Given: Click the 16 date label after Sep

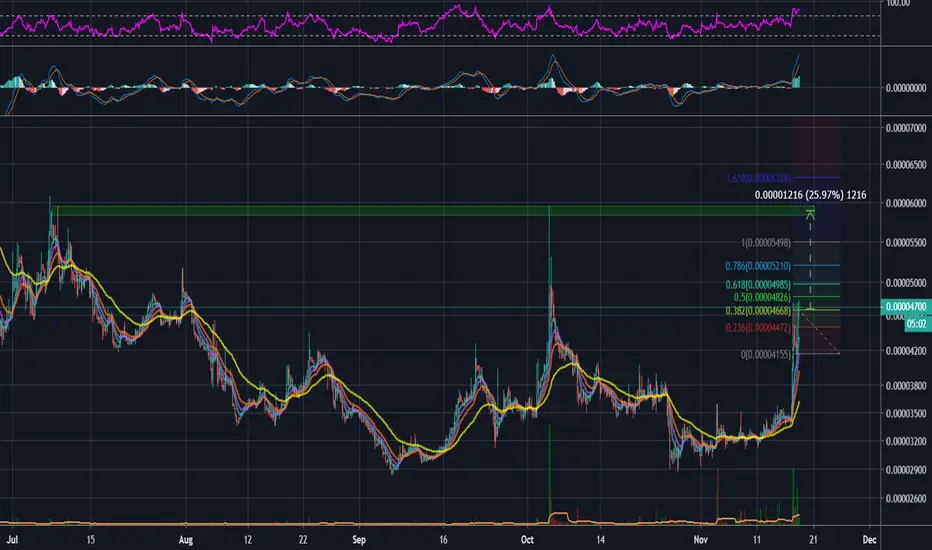Looking at the screenshot, I should click(443, 540).
